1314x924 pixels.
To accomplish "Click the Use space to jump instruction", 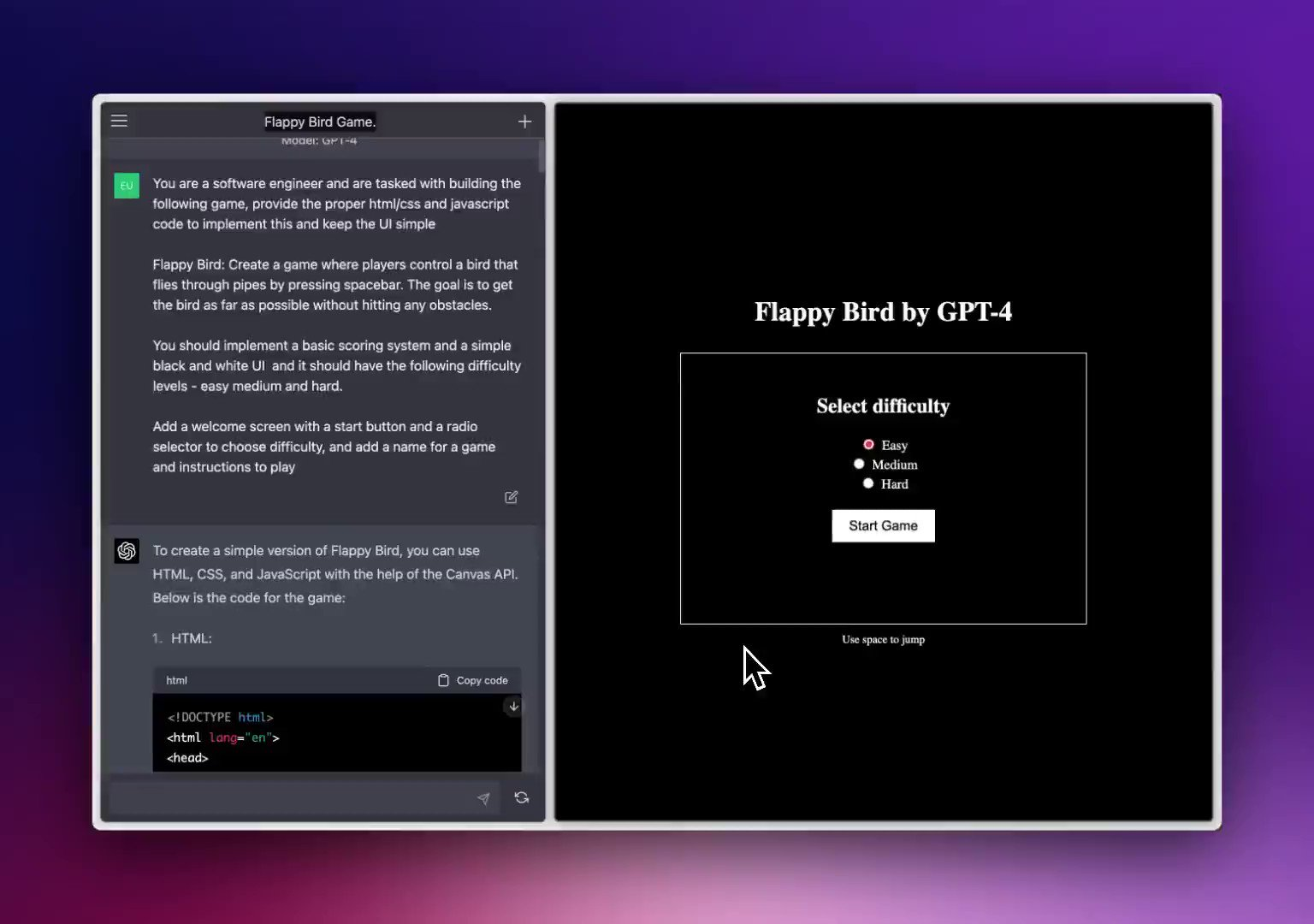I will (x=883, y=639).
